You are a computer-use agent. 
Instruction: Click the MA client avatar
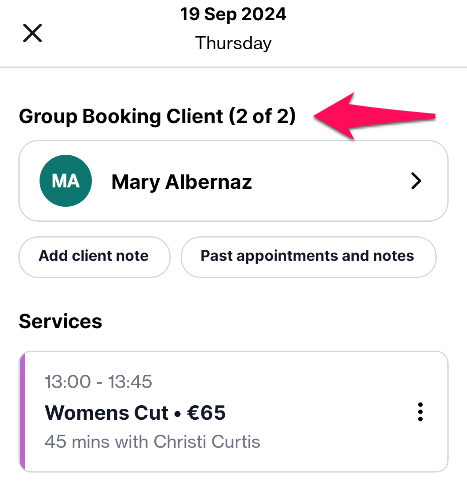coord(66,181)
